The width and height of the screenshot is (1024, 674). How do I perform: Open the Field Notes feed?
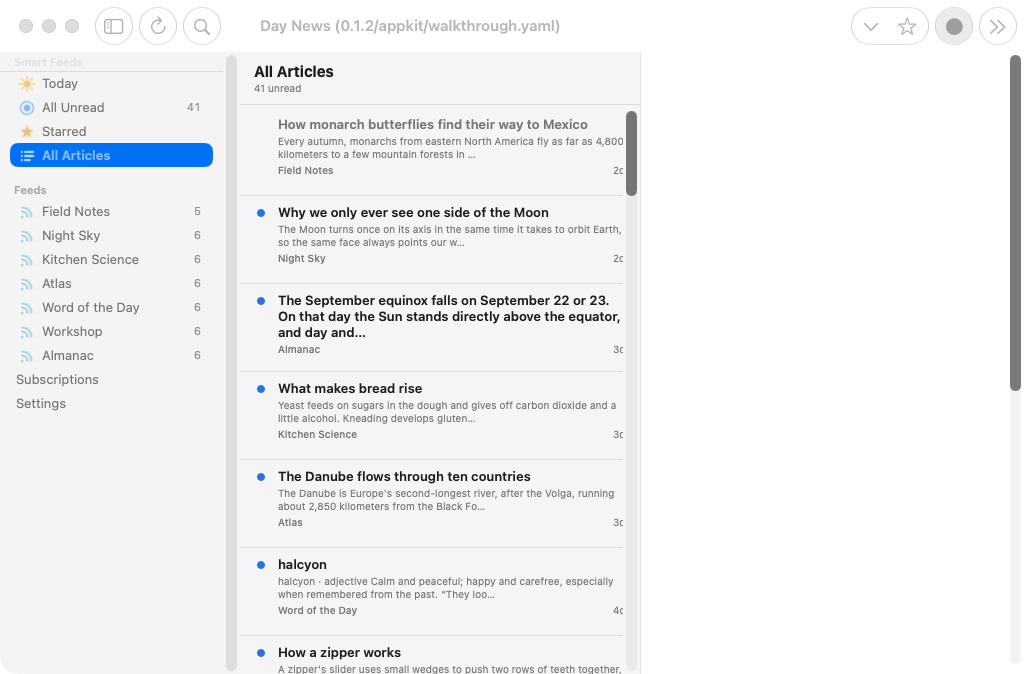112,212
